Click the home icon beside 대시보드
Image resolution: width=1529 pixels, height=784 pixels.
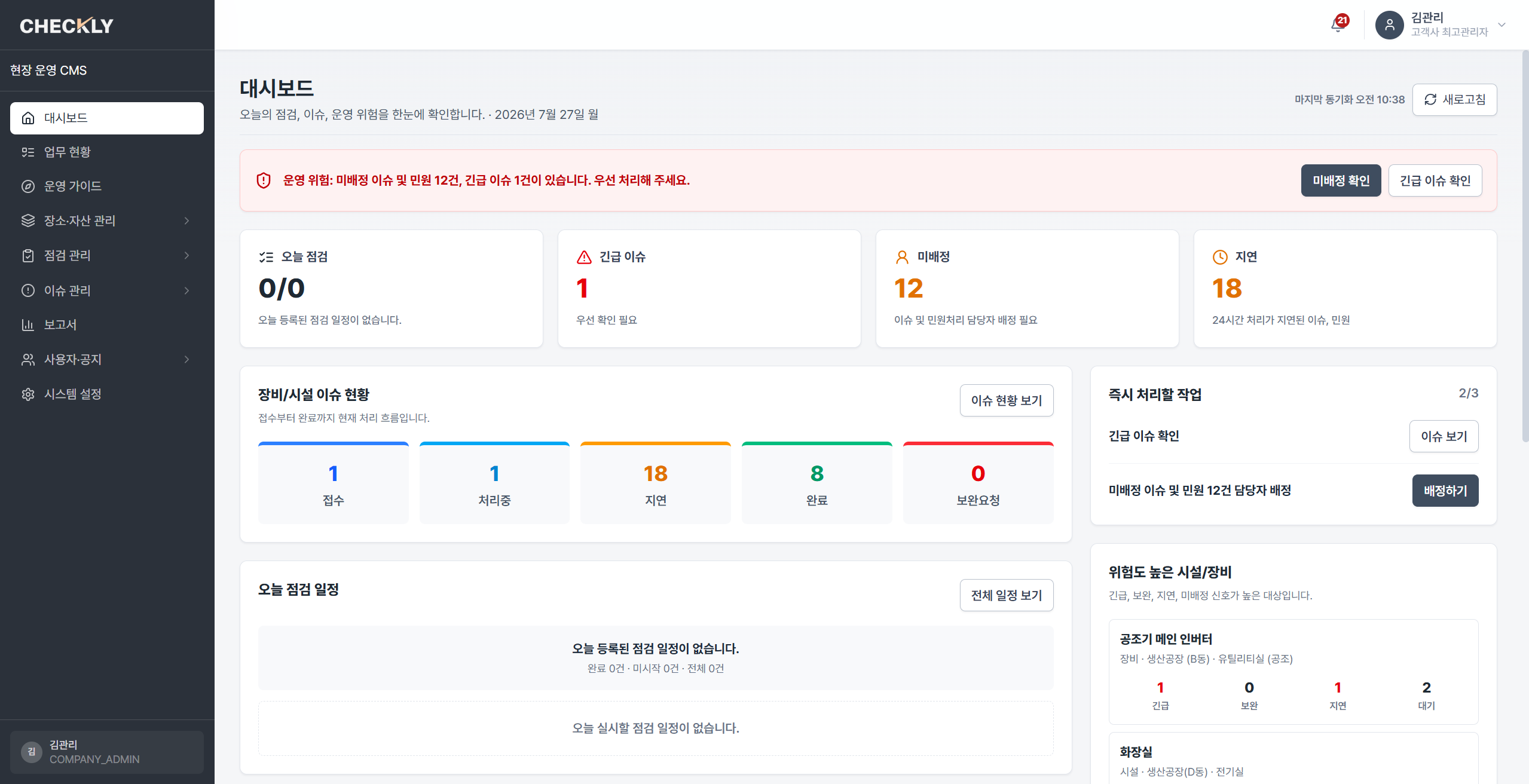click(28, 118)
